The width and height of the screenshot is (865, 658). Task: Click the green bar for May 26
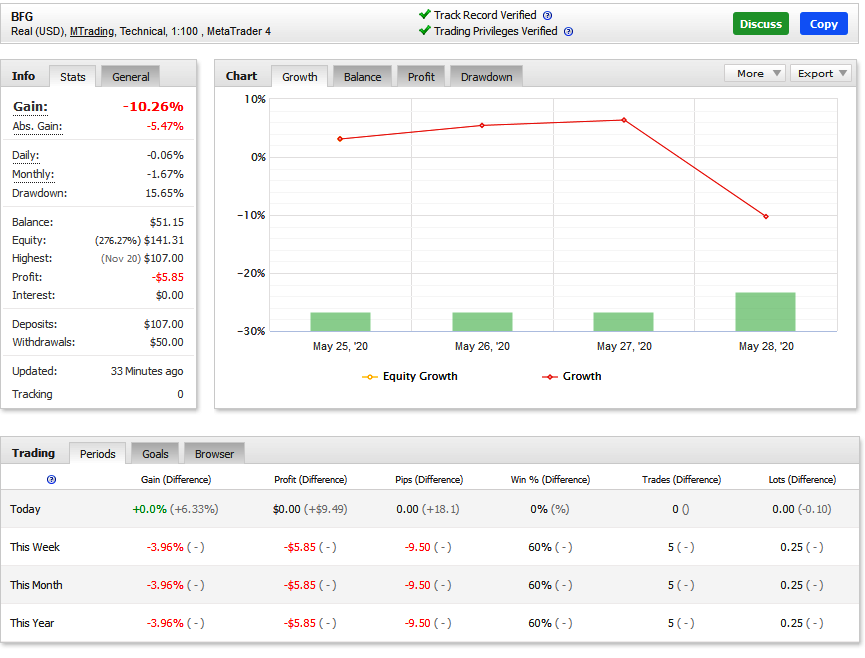click(x=482, y=322)
